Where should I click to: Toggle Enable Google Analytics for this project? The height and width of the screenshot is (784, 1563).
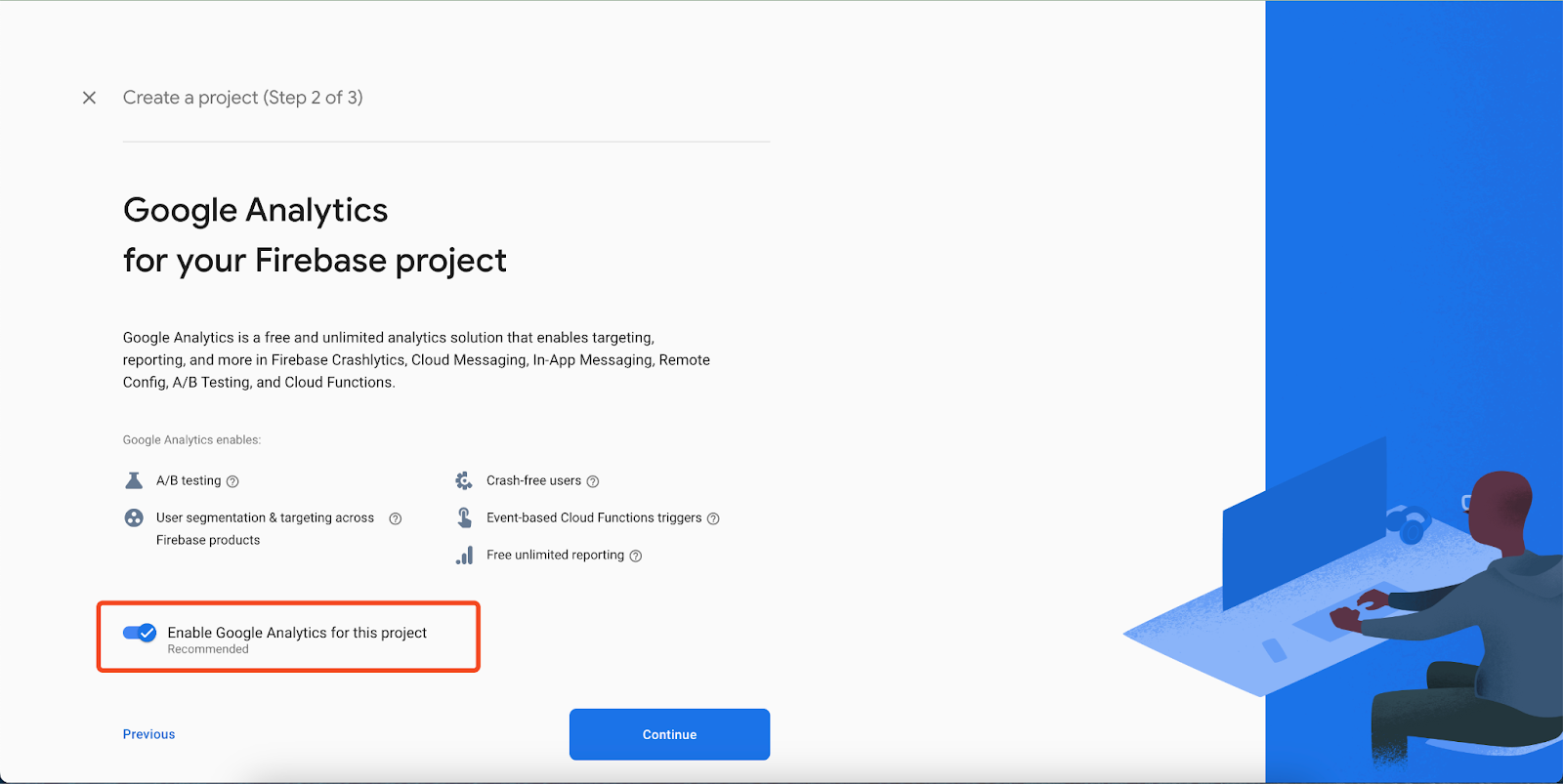point(140,633)
